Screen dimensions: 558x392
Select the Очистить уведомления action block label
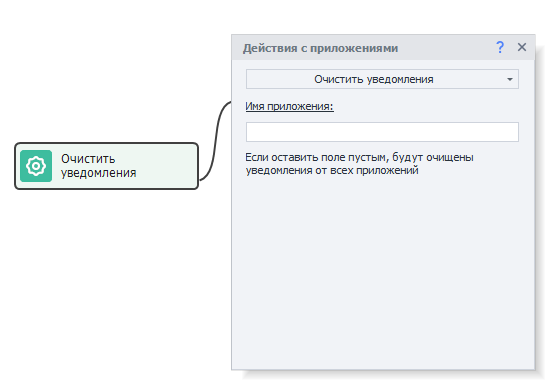pos(99,166)
